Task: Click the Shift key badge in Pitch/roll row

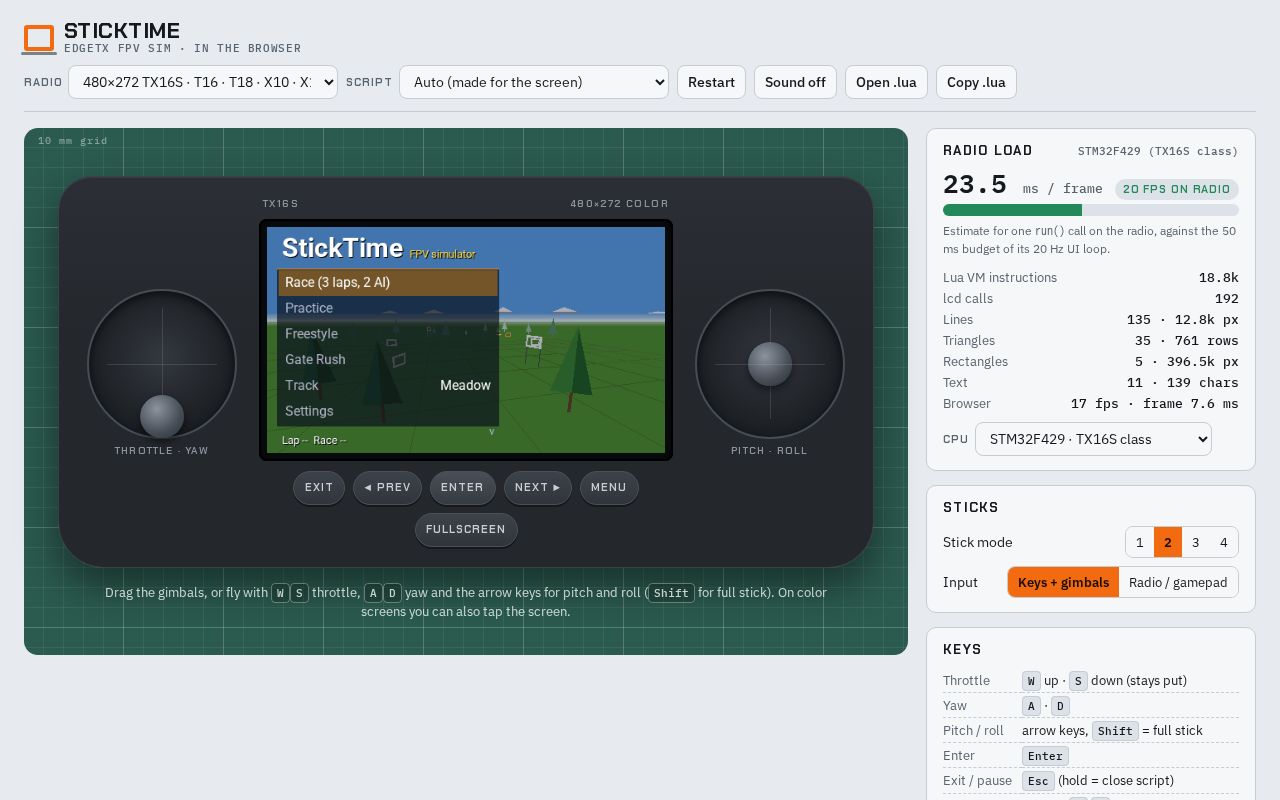Action: (1115, 731)
